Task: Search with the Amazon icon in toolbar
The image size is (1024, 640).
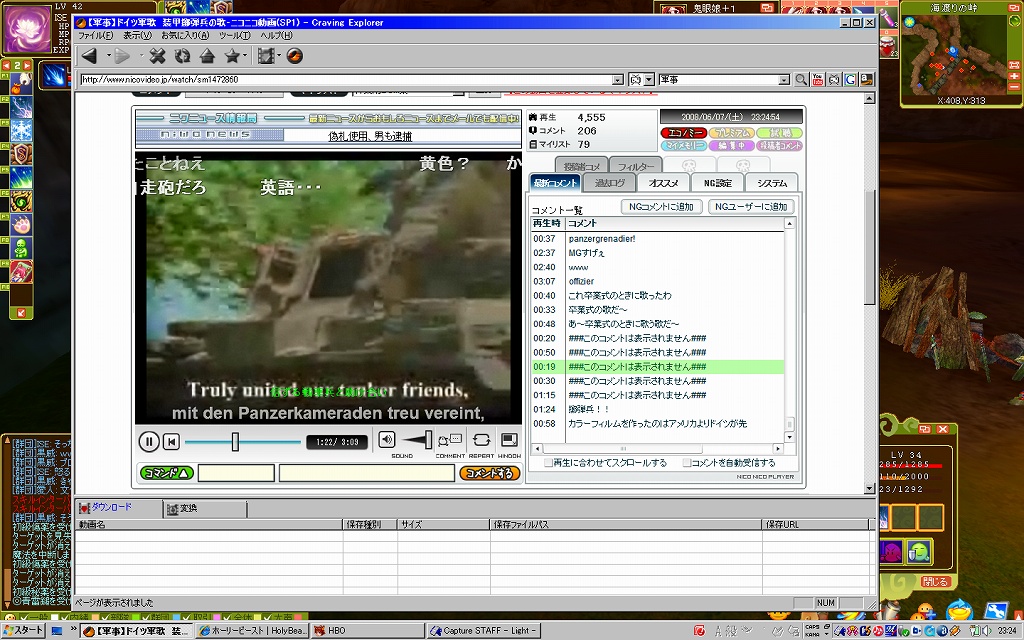Action: [x=867, y=80]
